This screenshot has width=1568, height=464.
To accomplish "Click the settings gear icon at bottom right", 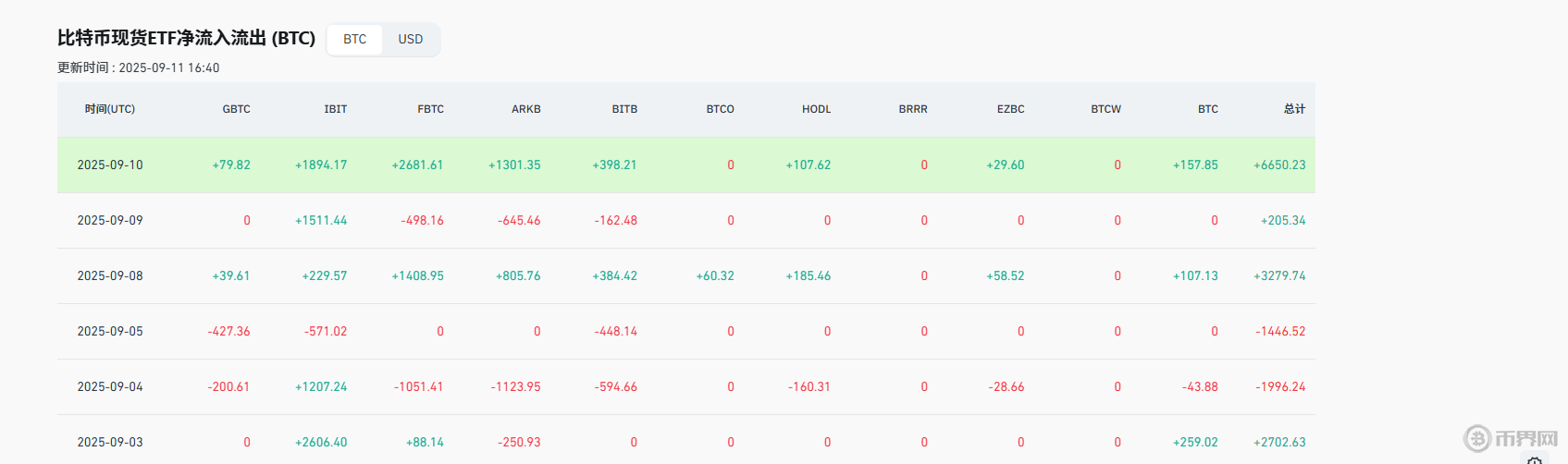I will pyautogui.click(x=1534, y=459).
